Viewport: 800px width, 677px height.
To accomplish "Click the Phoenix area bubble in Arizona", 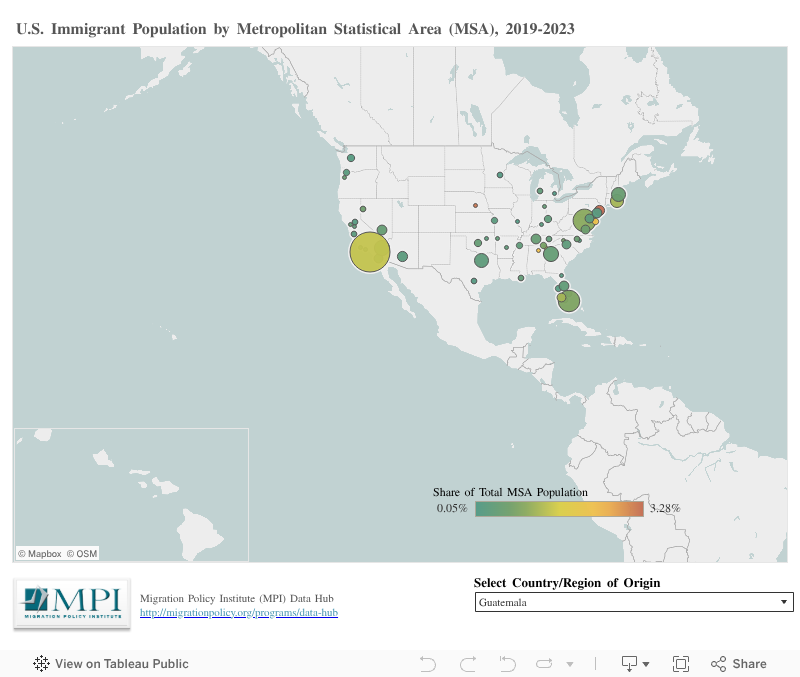I will click(402, 256).
